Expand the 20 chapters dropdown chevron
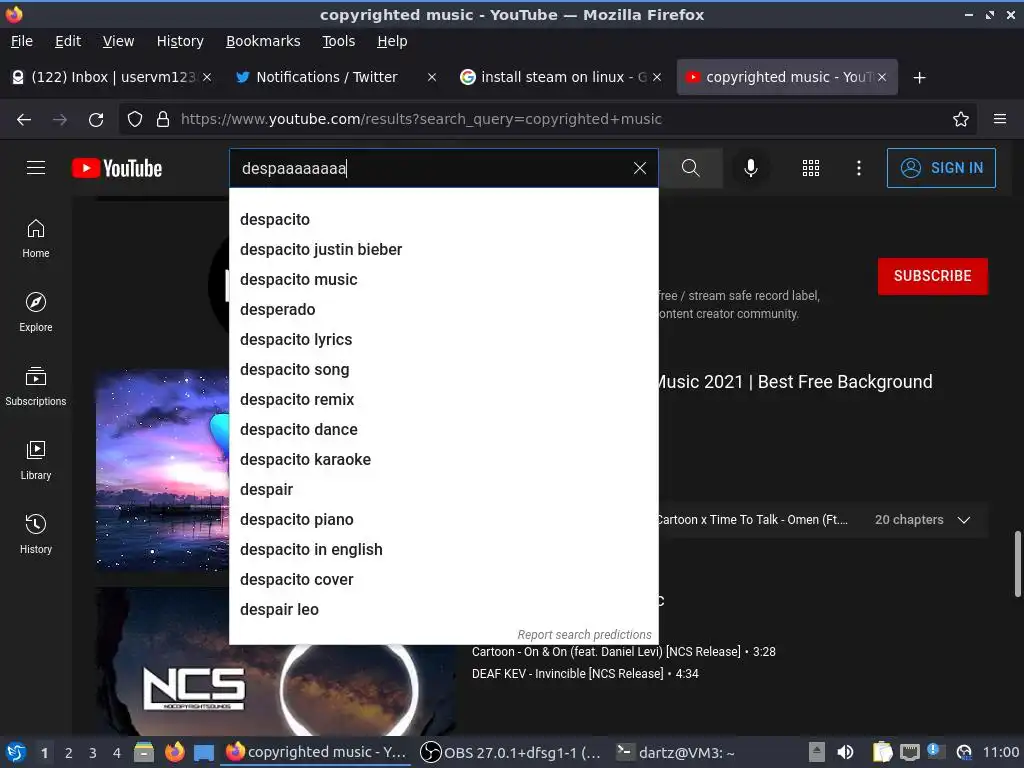 (x=964, y=520)
